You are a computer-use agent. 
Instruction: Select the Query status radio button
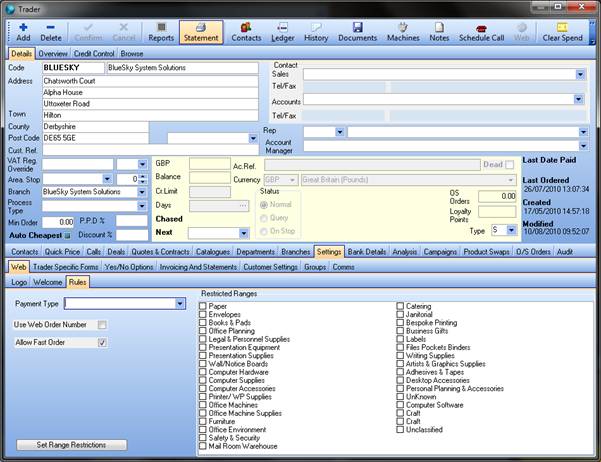tap(264, 218)
